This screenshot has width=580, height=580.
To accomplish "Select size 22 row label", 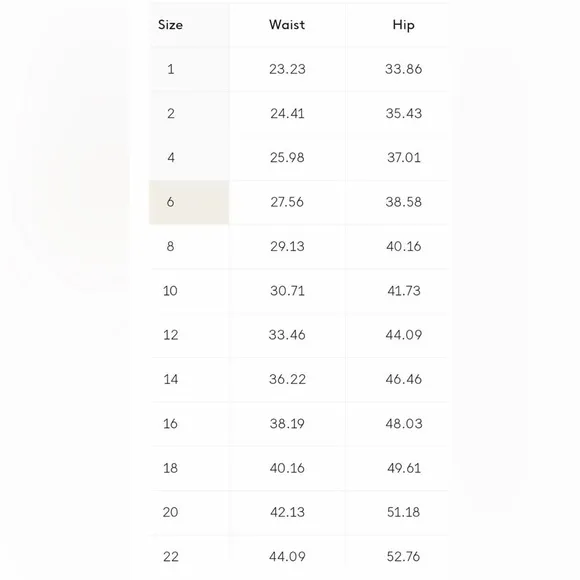I will pos(171,557).
